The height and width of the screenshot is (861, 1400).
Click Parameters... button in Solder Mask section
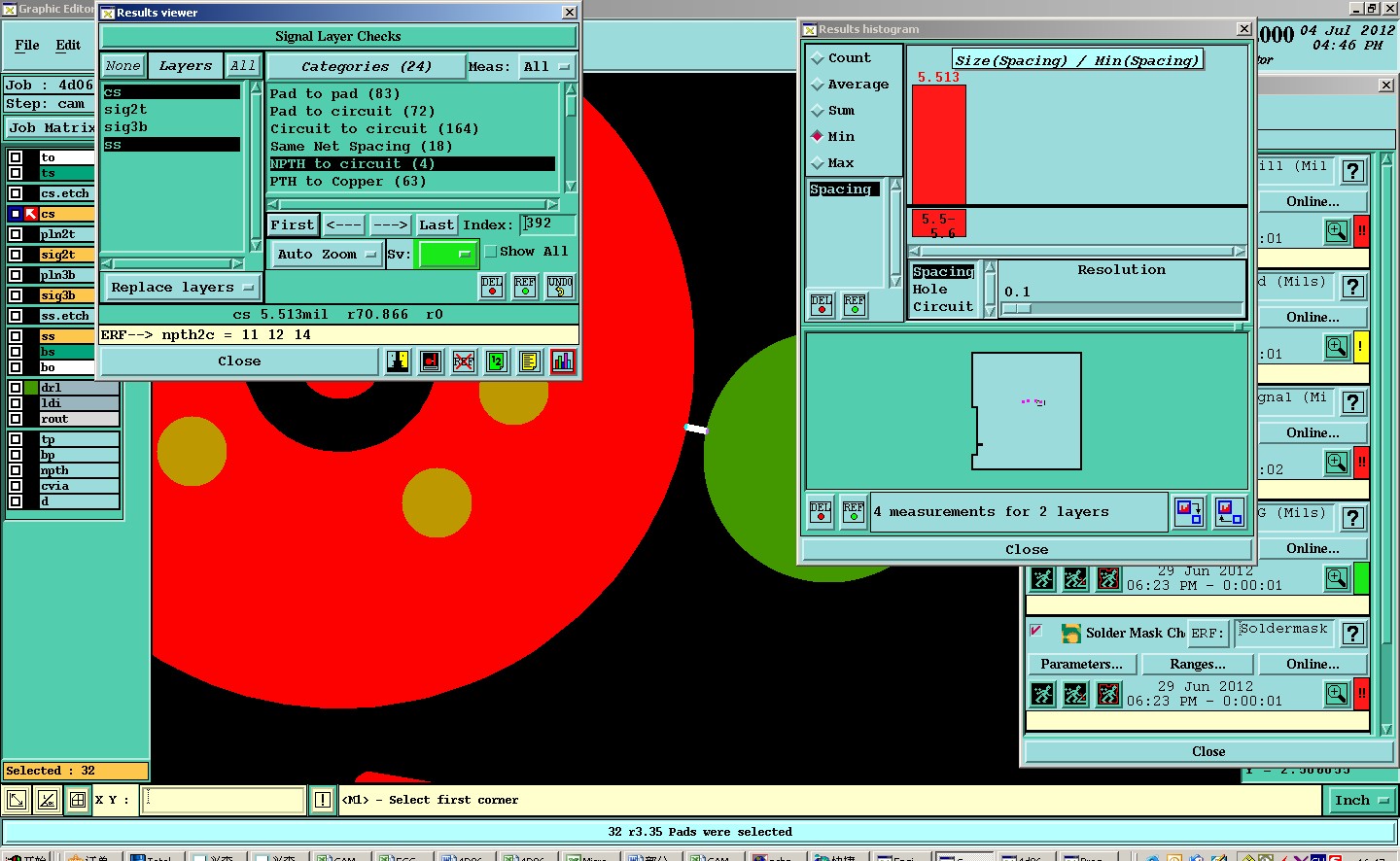coord(1081,665)
